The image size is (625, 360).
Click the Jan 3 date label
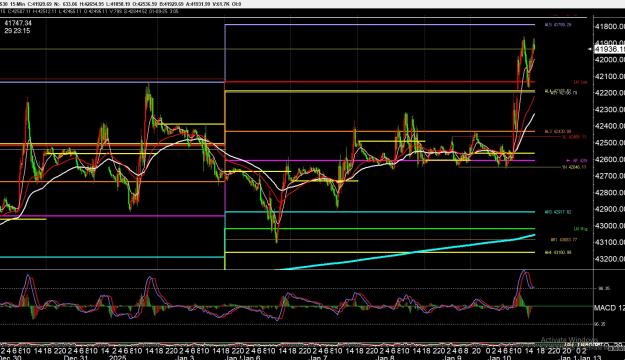click(185, 358)
